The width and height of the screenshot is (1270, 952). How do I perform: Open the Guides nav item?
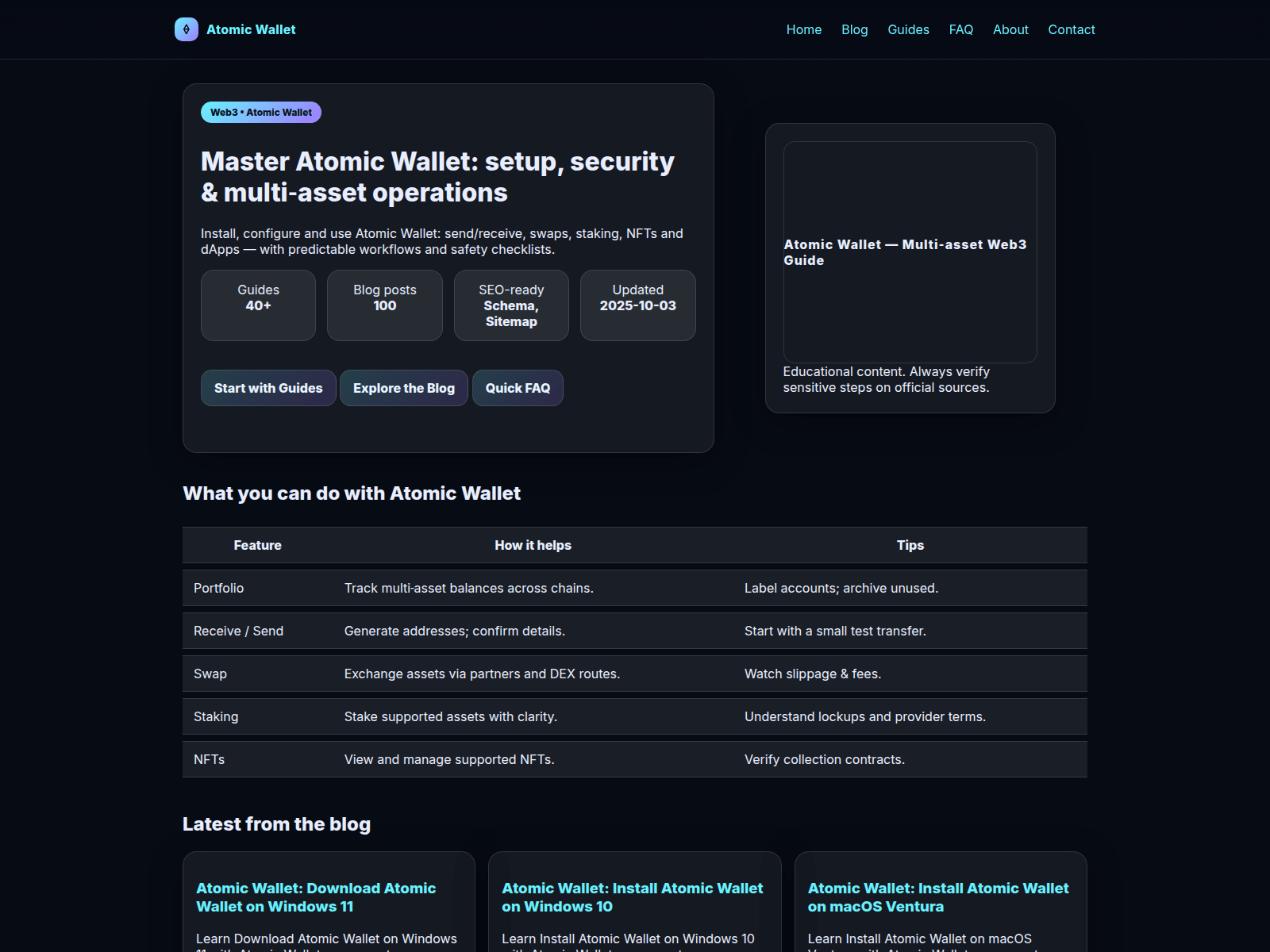pyautogui.click(x=908, y=29)
